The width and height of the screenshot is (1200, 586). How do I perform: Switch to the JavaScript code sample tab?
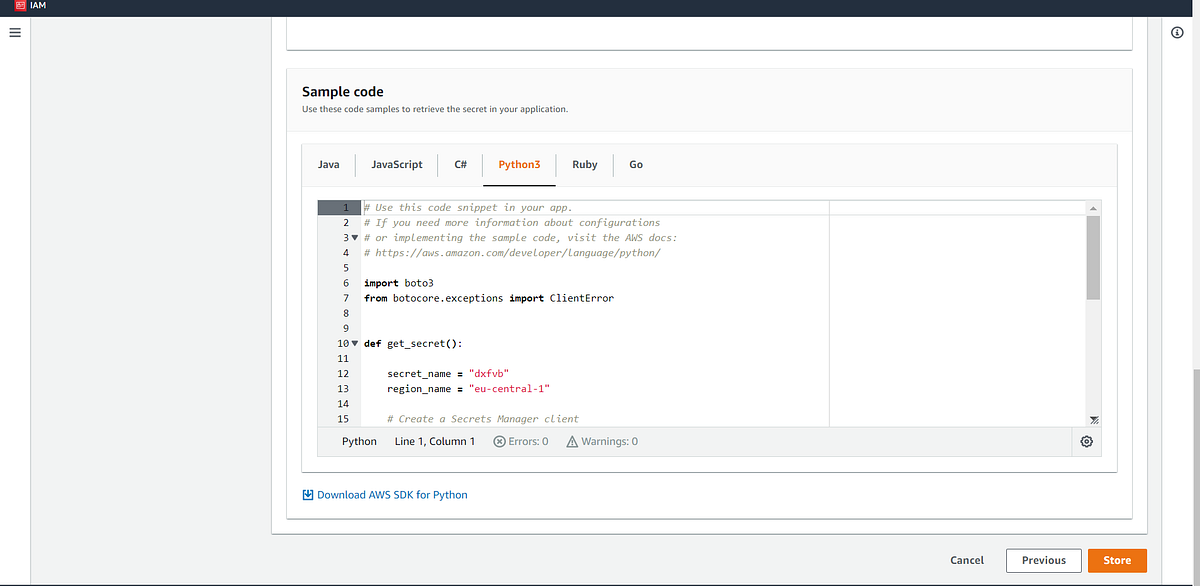click(x=396, y=164)
